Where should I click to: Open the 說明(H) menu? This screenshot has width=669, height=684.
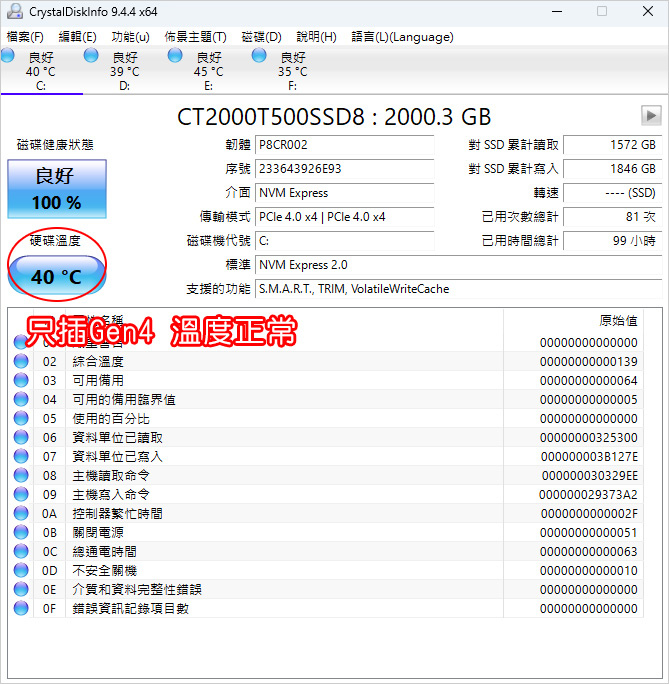(x=316, y=37)
